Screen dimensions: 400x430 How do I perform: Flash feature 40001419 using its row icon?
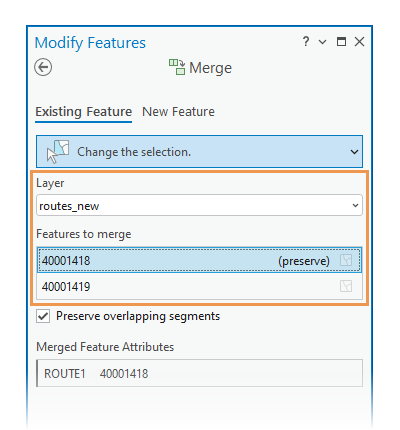346,286
